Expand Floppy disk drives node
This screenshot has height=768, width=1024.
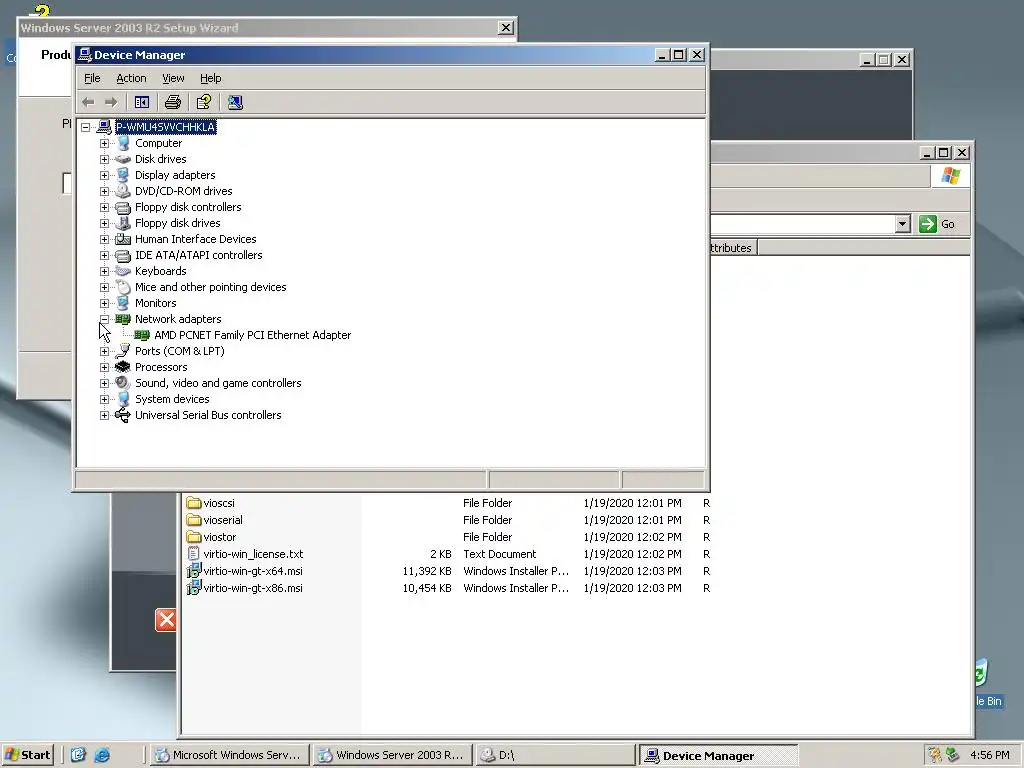pyautogui.click(x=104, y=223)
